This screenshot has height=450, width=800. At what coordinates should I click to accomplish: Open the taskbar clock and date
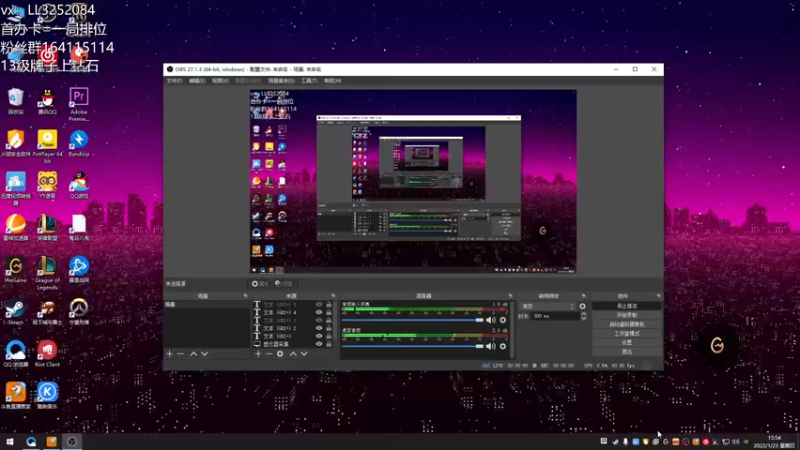[x=775, y=442]
